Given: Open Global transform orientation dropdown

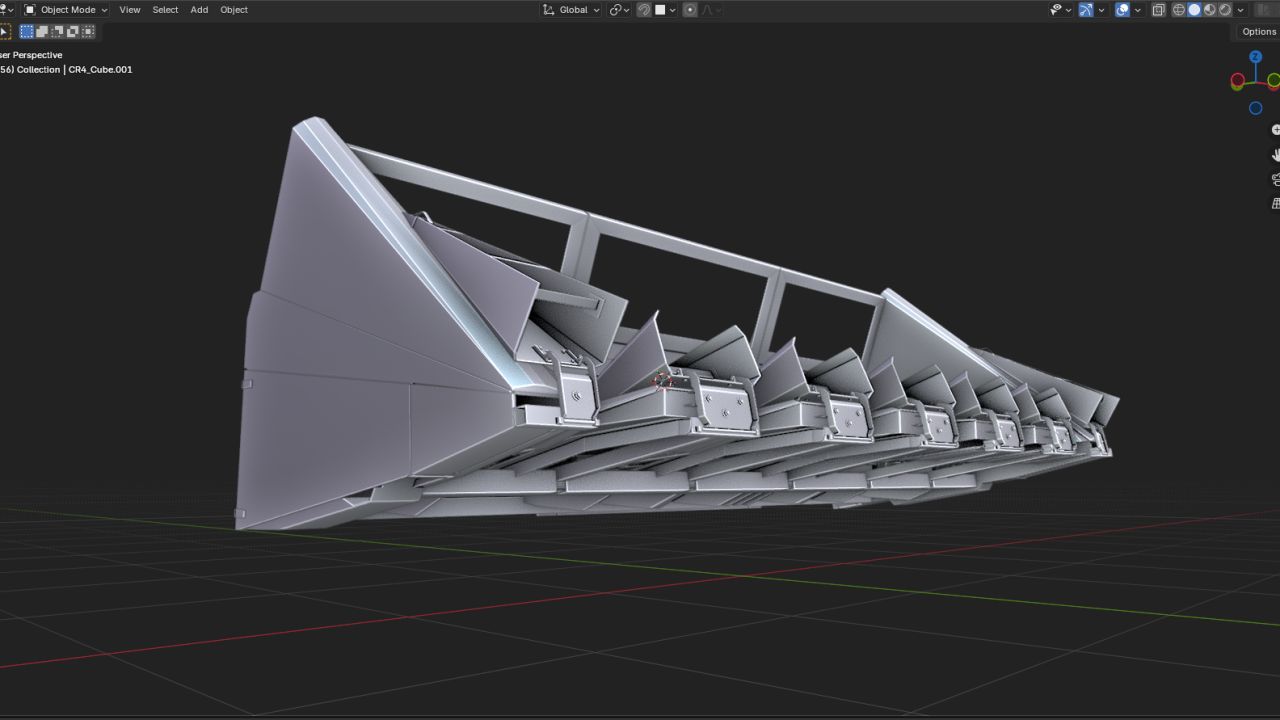Looking at the screenshot, I should (572, 10).
